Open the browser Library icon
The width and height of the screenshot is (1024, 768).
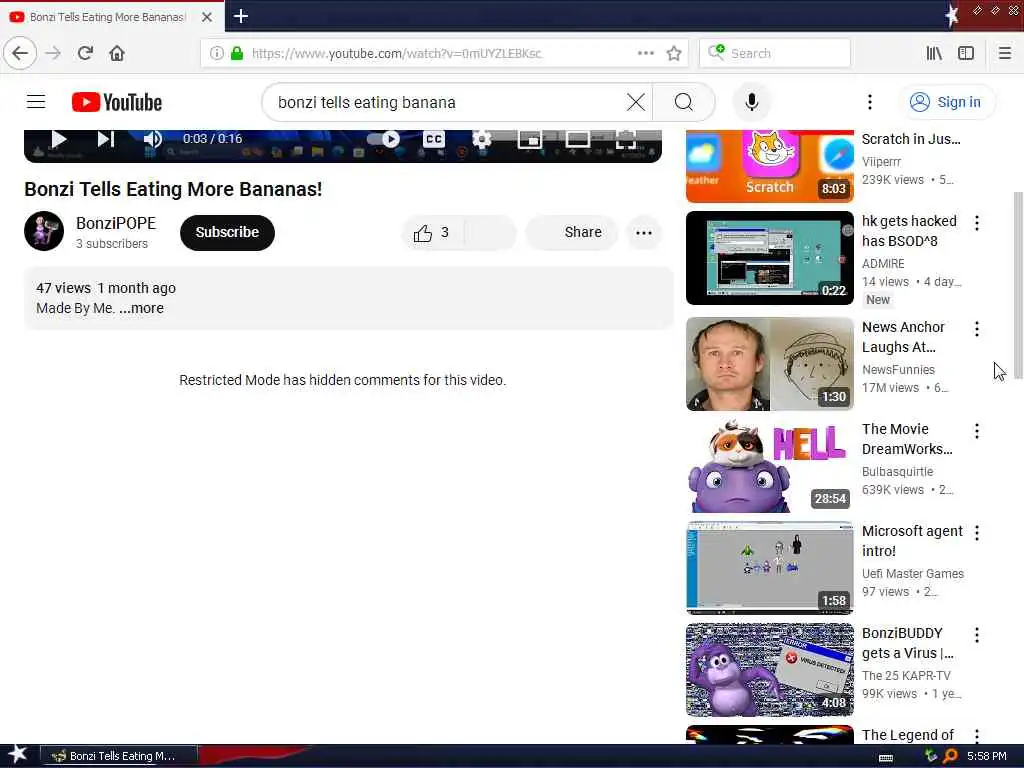click(934, 53)
